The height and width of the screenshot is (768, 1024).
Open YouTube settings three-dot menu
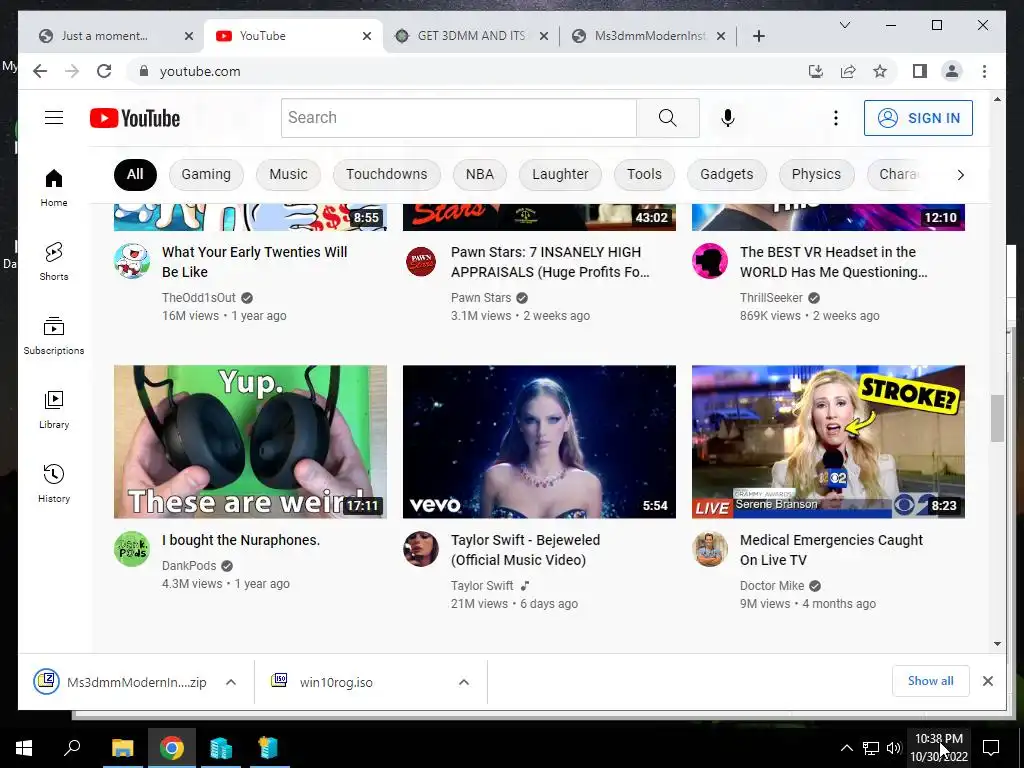835,118
